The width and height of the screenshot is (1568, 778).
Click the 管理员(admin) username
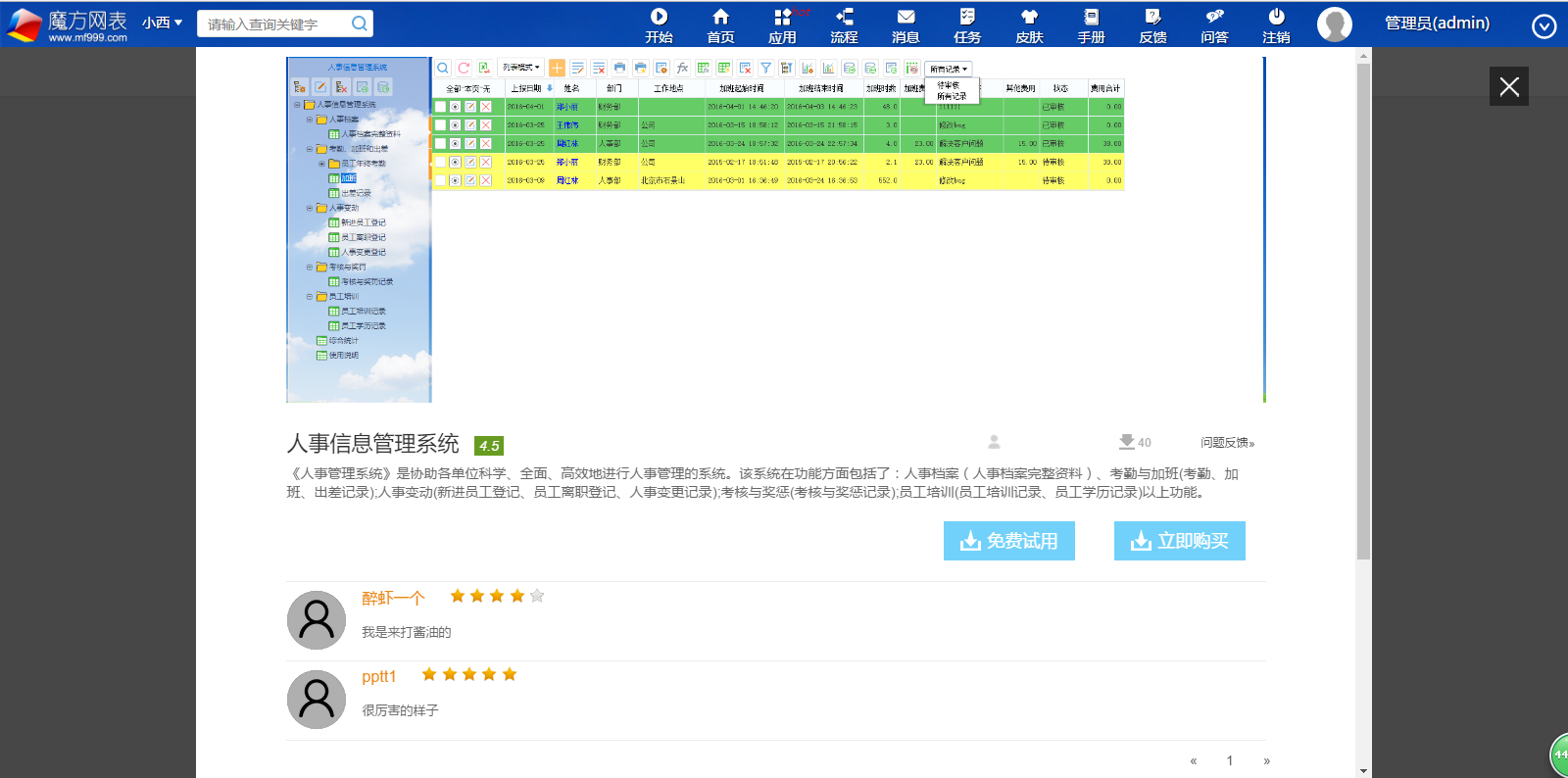tap(1437, 23)
